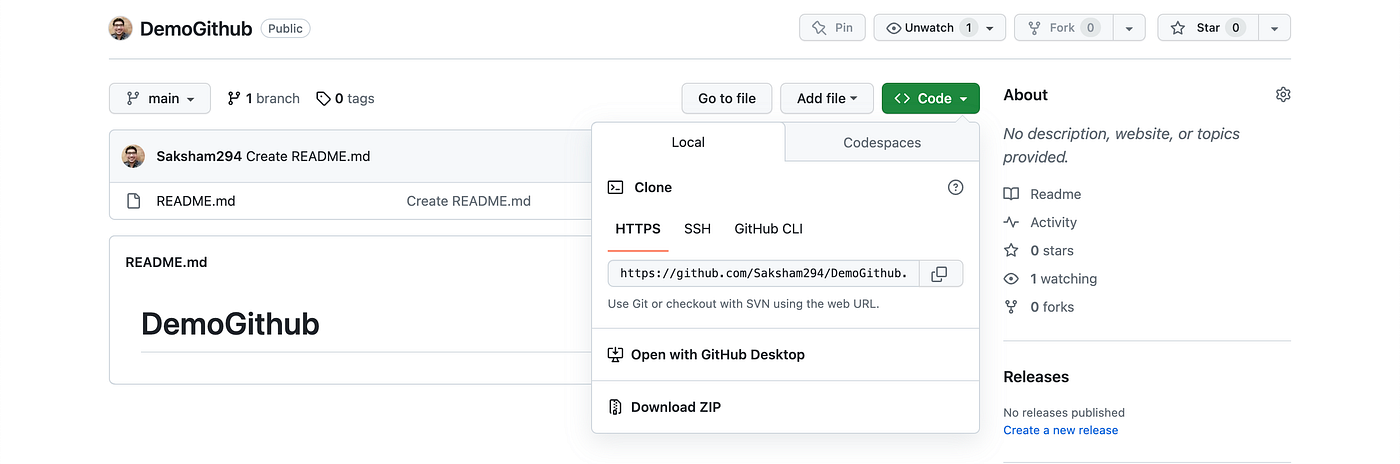The height and width of the screenshot is (464, 1400).
Task: Click the eye icon next to 1 watching
Action: 1011,279
